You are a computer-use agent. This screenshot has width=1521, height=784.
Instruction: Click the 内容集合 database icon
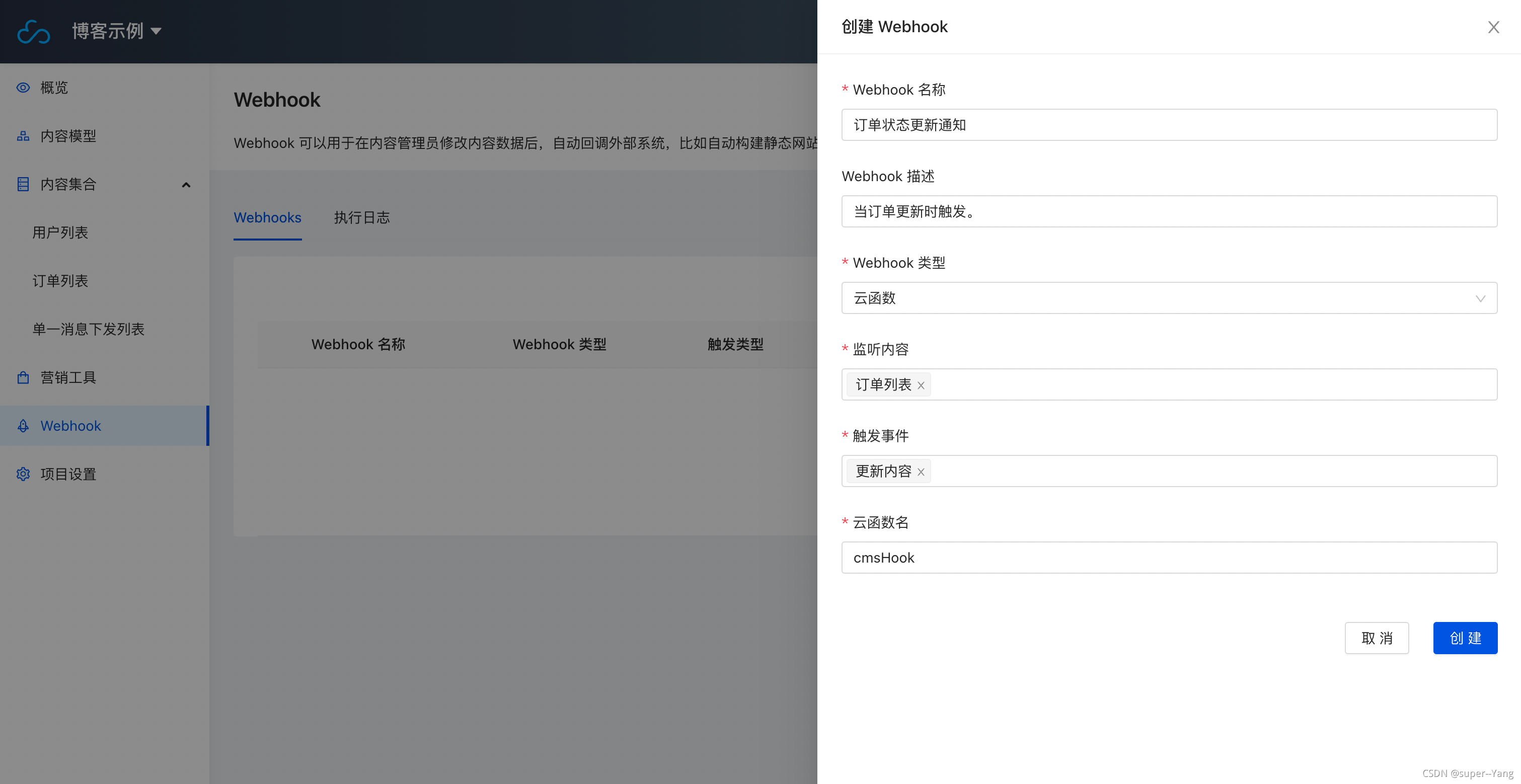click(23, 184)
